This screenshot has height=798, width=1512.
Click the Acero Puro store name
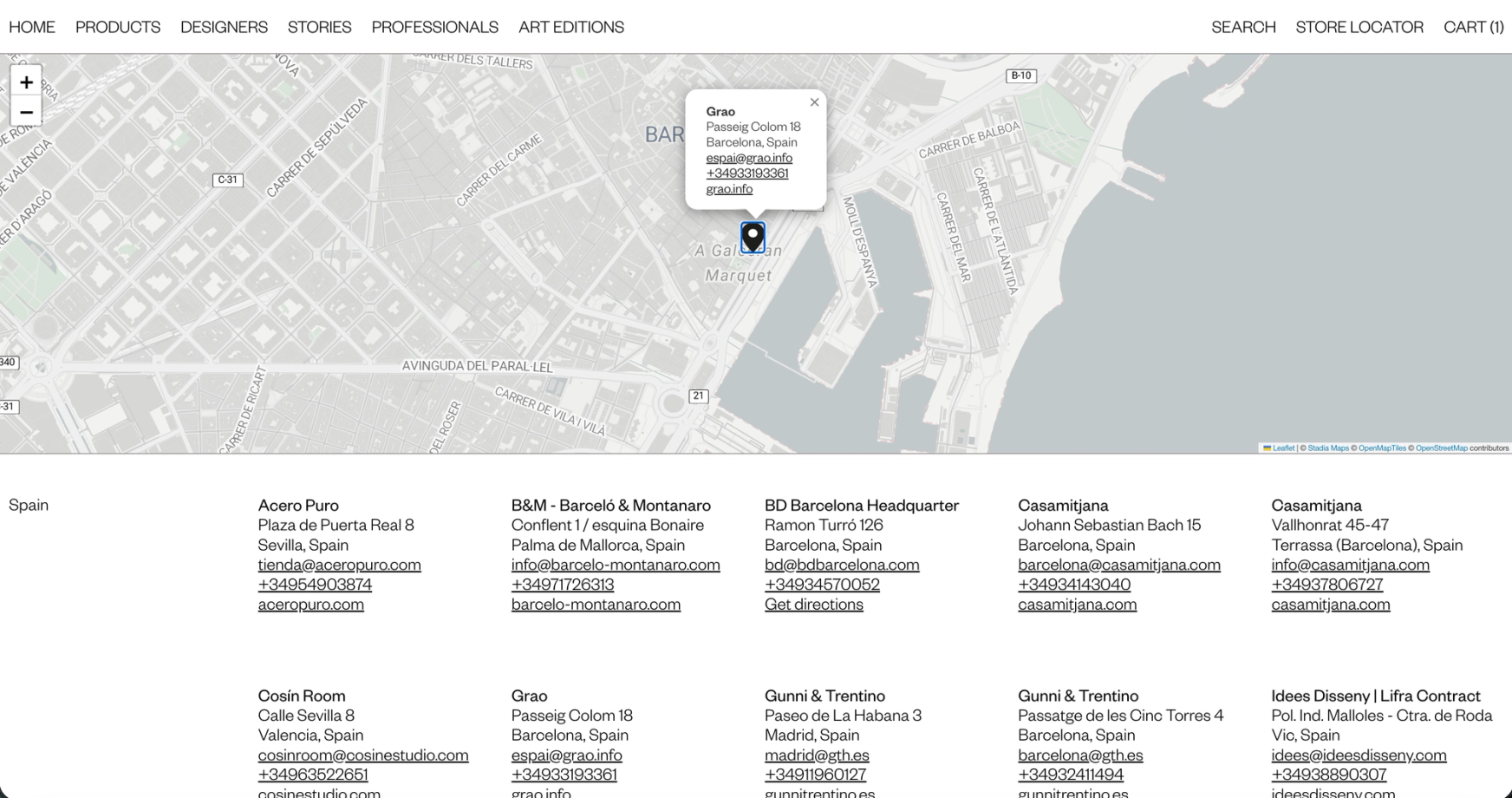pyautogui.click(x=298, y=506)
